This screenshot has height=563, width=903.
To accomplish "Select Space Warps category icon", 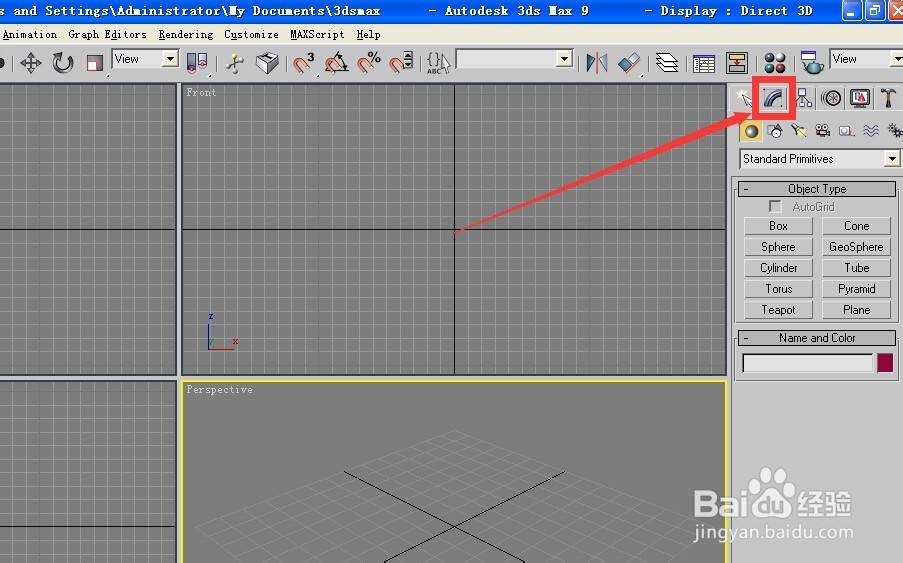I will [870, 131].
